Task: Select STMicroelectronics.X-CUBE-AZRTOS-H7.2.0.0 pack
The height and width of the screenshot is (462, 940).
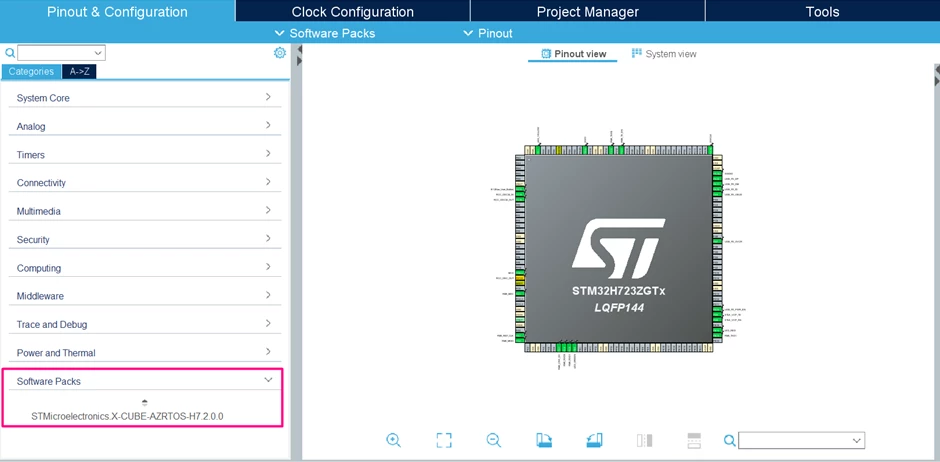Action: pos(127,416)
